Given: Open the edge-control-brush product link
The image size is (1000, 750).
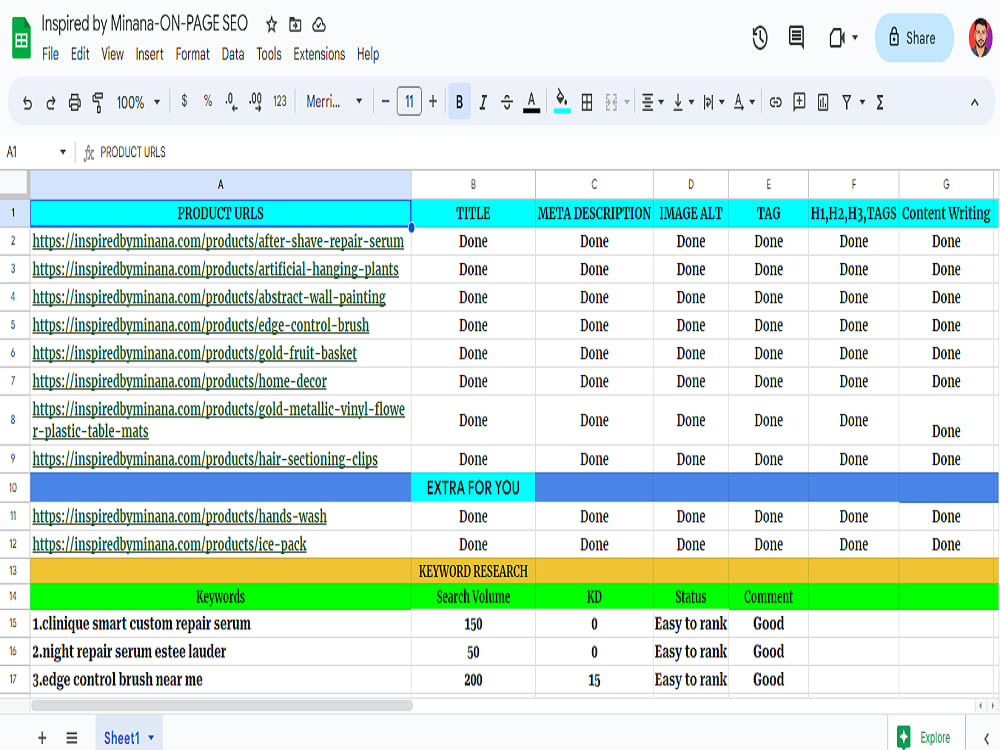Looking at the screenshot, I should (x=201, y=325).
